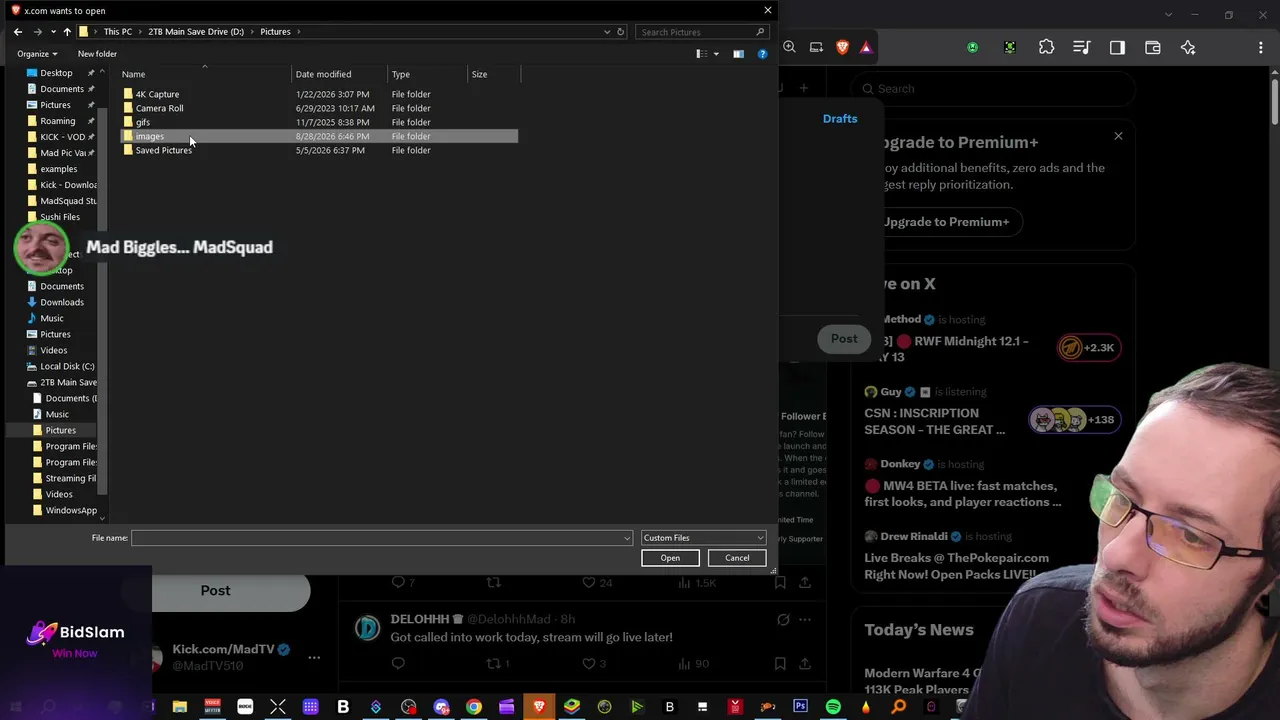Click the zoom magnifier icon in address bar

790,47
